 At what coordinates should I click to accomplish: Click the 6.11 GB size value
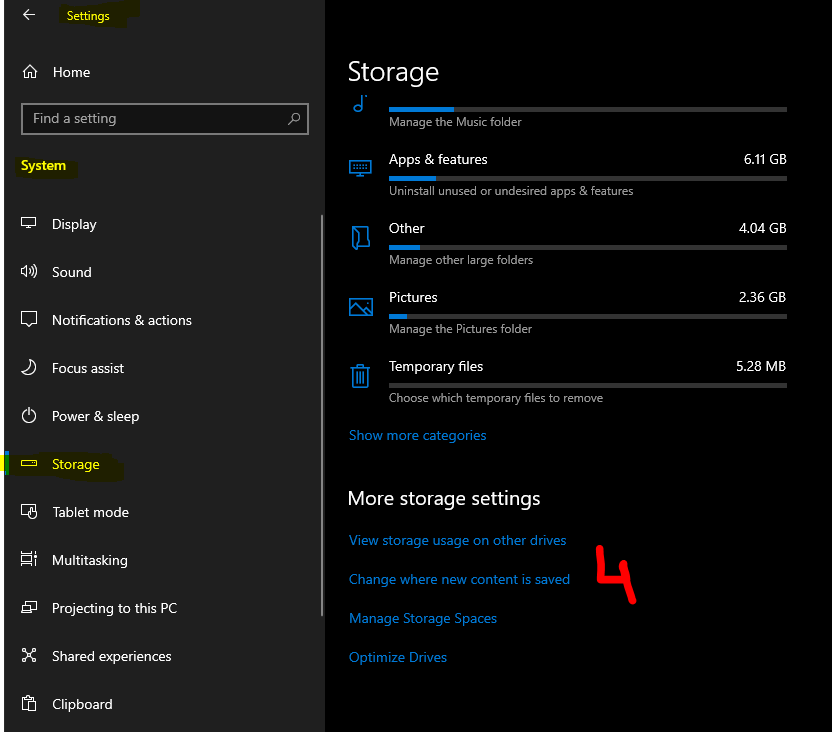click(x=765, y=159)
